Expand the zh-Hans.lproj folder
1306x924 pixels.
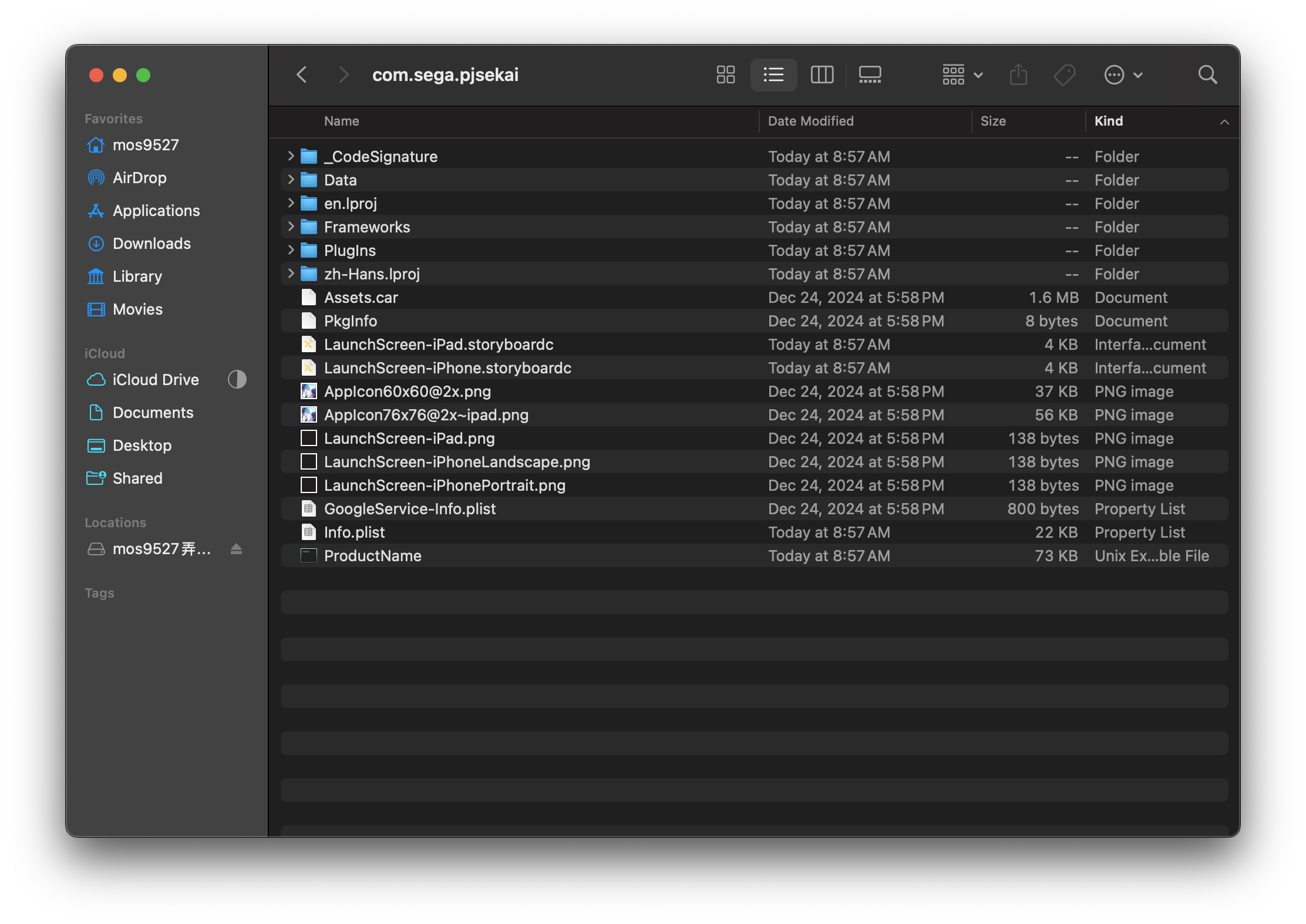(x=291, y=274)
